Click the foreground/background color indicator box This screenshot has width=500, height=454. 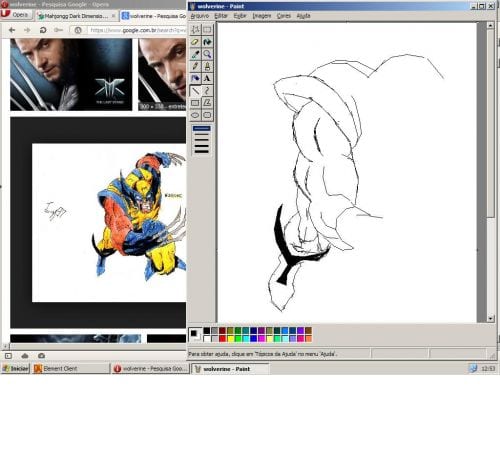click(x=195, y=335)
